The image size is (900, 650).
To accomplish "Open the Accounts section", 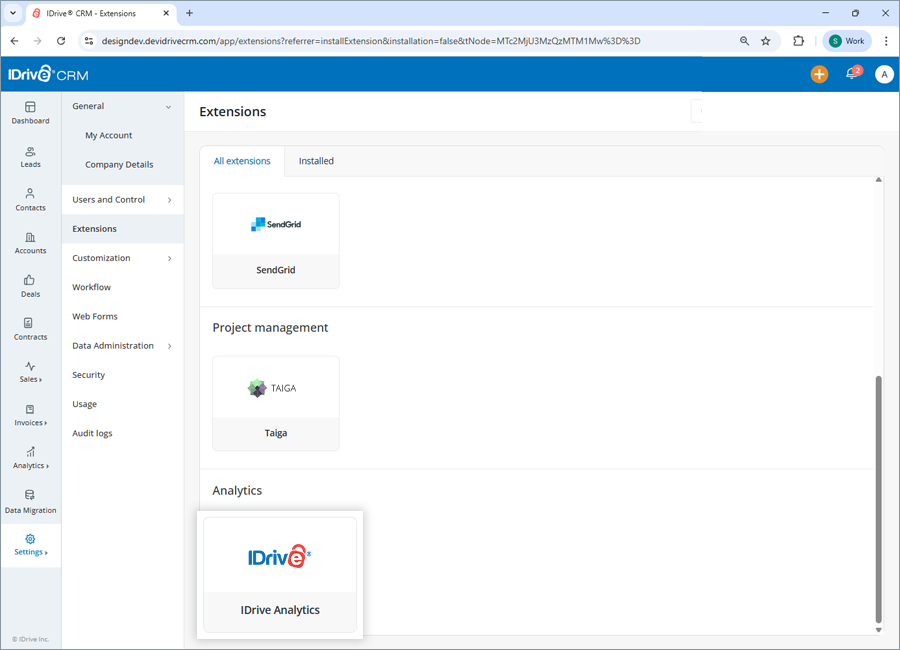I will coord(30,243).
